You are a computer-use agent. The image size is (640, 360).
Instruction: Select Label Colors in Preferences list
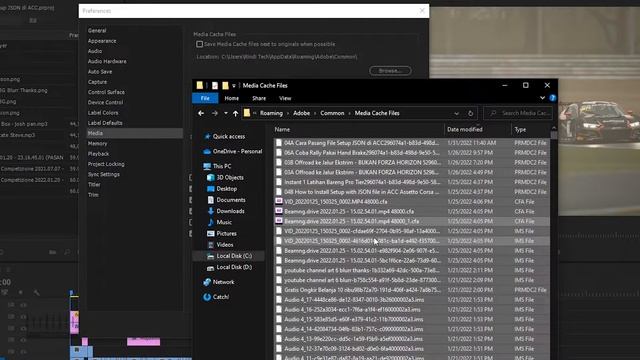point(103,113)
